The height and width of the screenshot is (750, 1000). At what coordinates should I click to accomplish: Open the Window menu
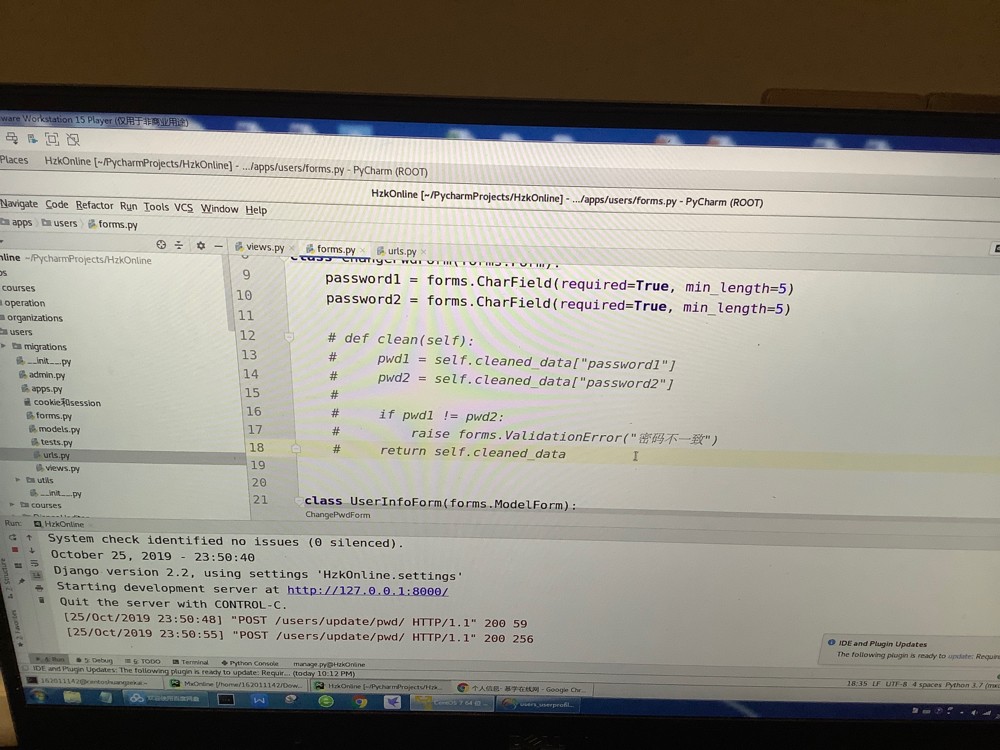pyautogui.click(x=219, y=209)
